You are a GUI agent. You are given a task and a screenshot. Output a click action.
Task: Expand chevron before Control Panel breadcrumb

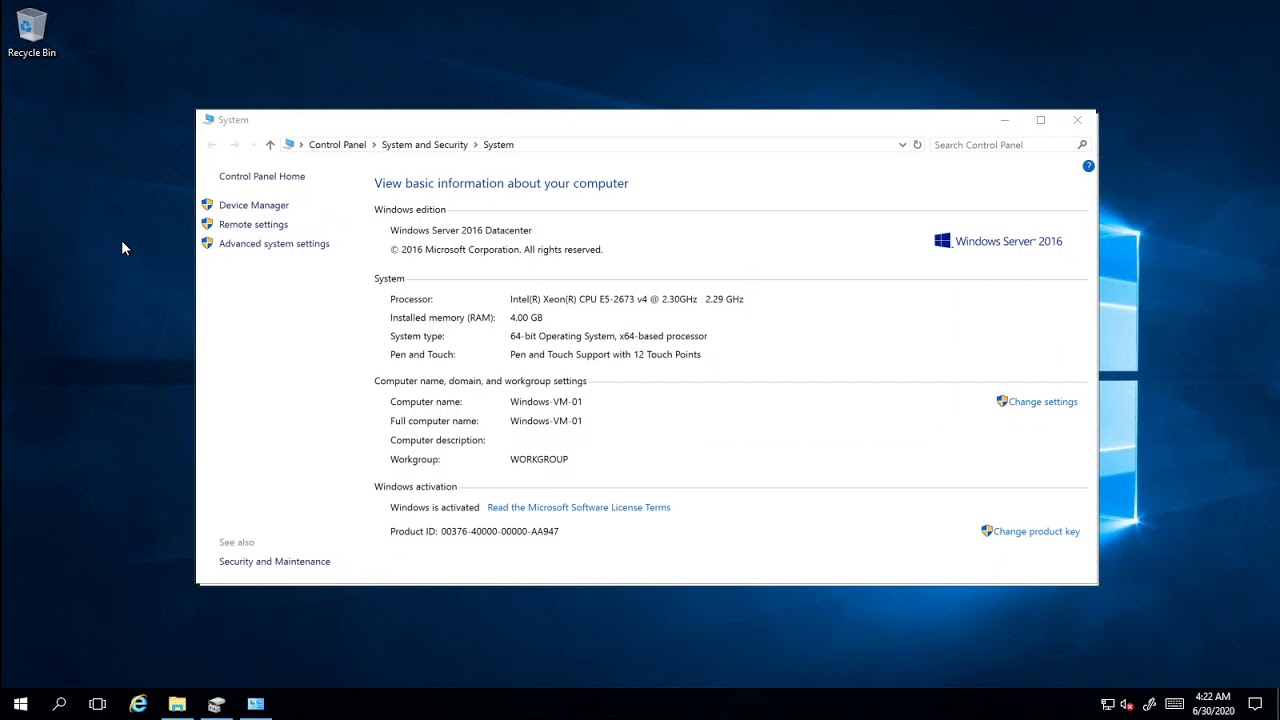pyautogui.click(x=301, y=145)
